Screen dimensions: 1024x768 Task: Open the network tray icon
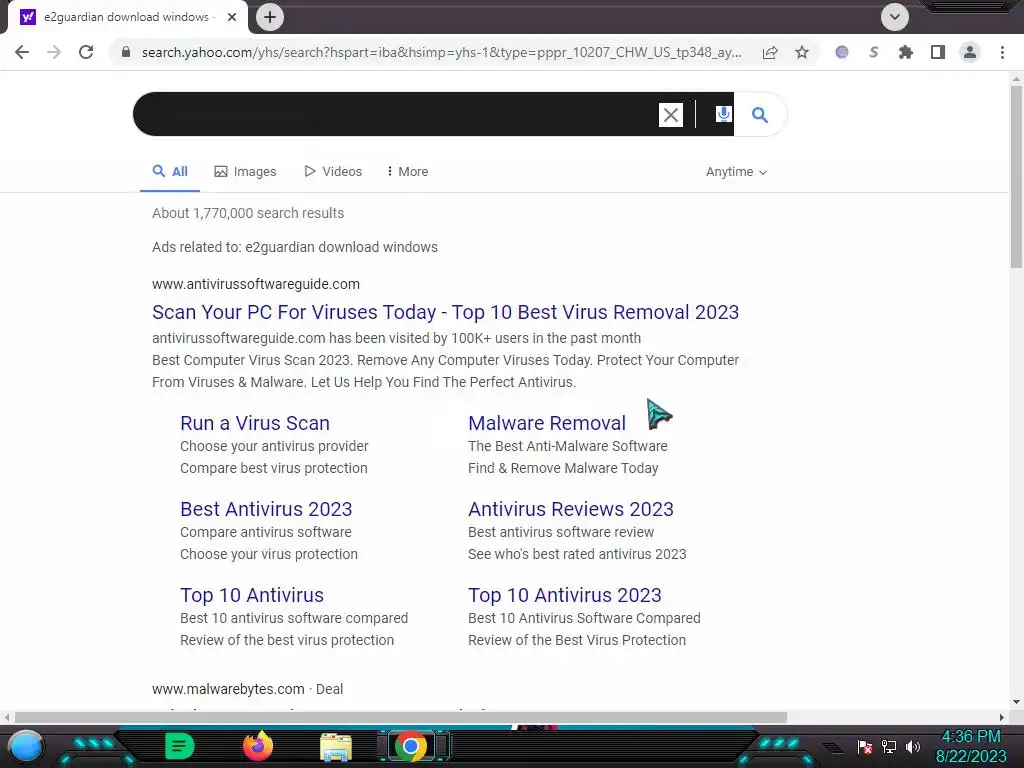click(889, 747)
